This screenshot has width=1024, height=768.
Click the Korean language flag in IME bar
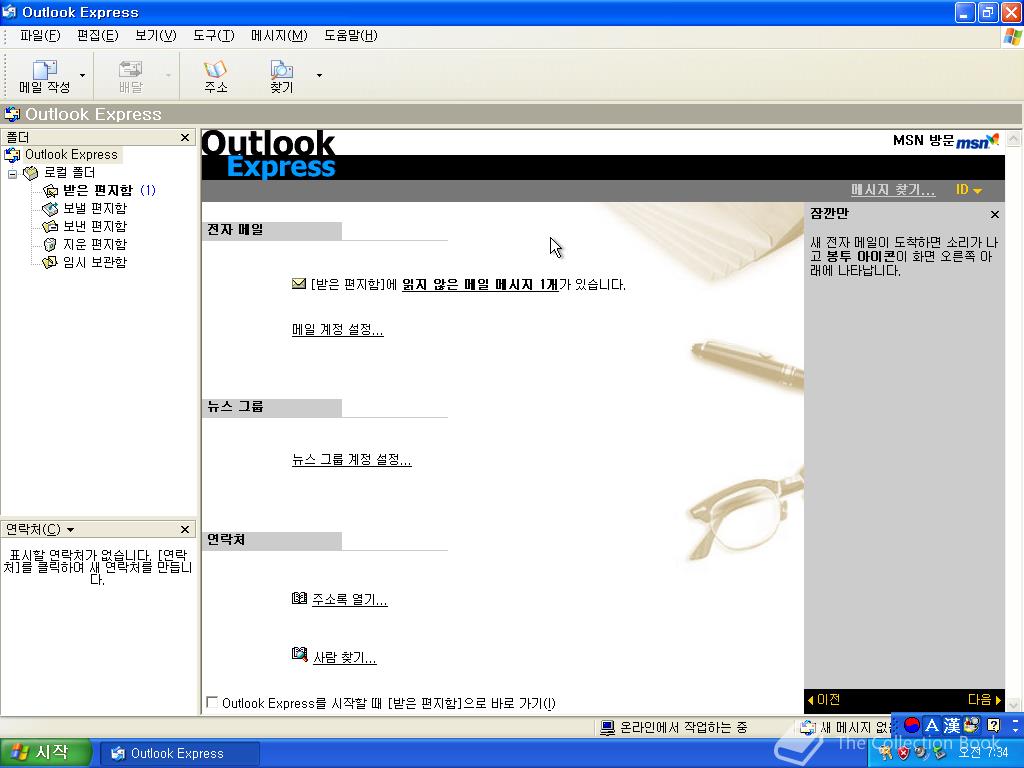(912, 725)
